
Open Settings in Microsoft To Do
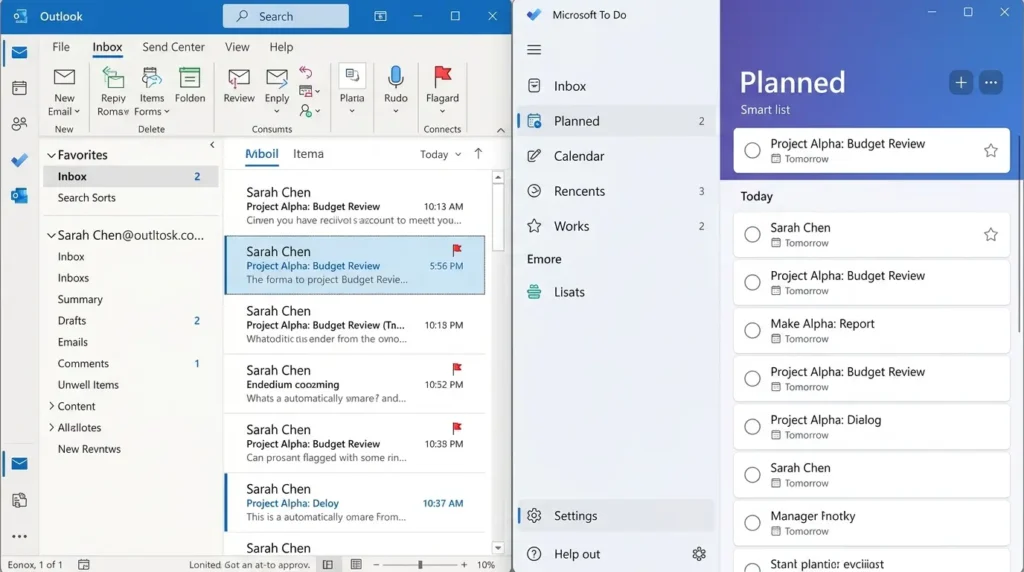coord(616,516)
